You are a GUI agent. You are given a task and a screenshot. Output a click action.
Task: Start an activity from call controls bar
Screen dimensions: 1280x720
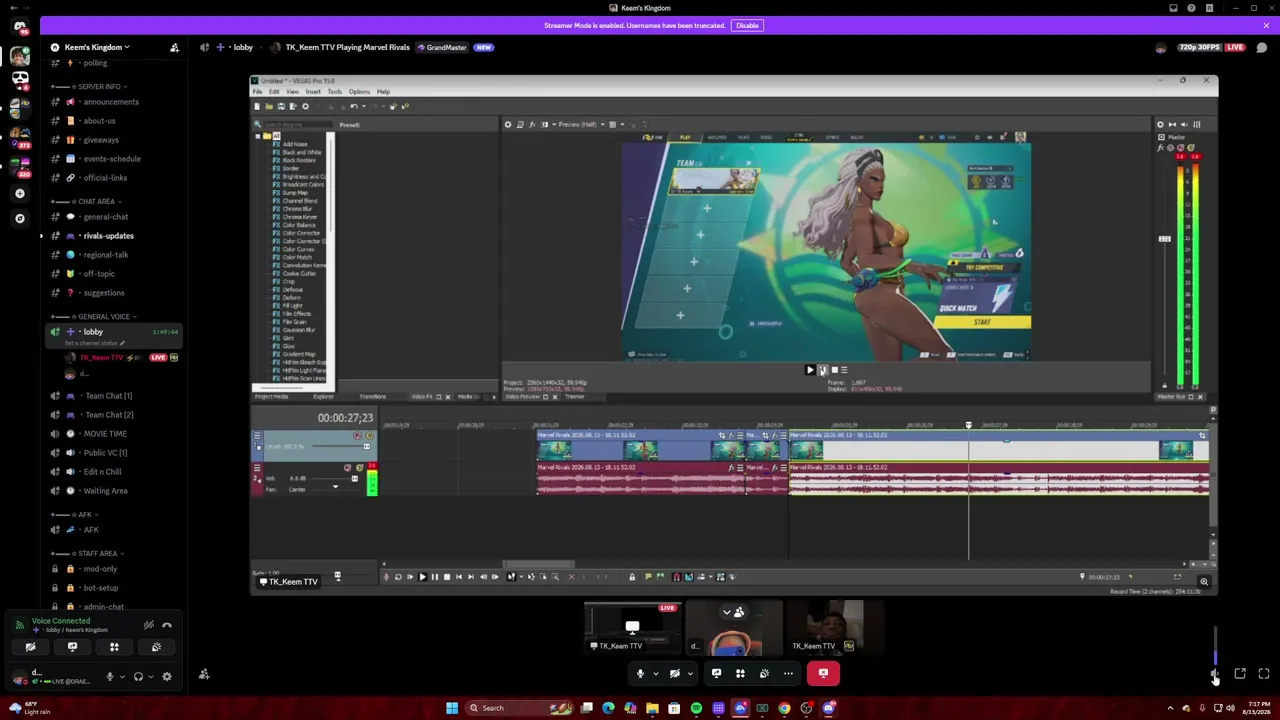[740, 673]
